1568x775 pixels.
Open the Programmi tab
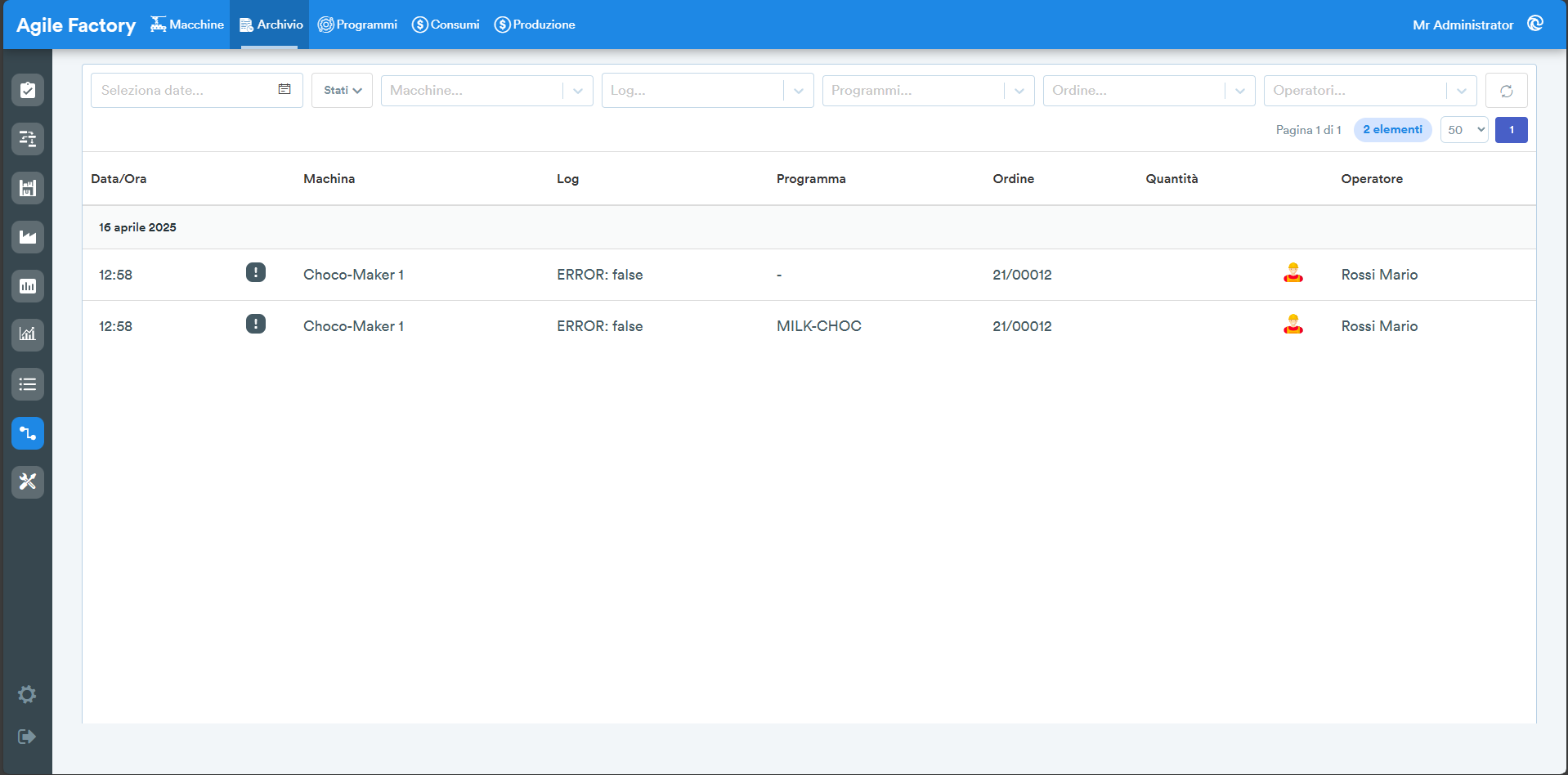click(x=357, y=25)
